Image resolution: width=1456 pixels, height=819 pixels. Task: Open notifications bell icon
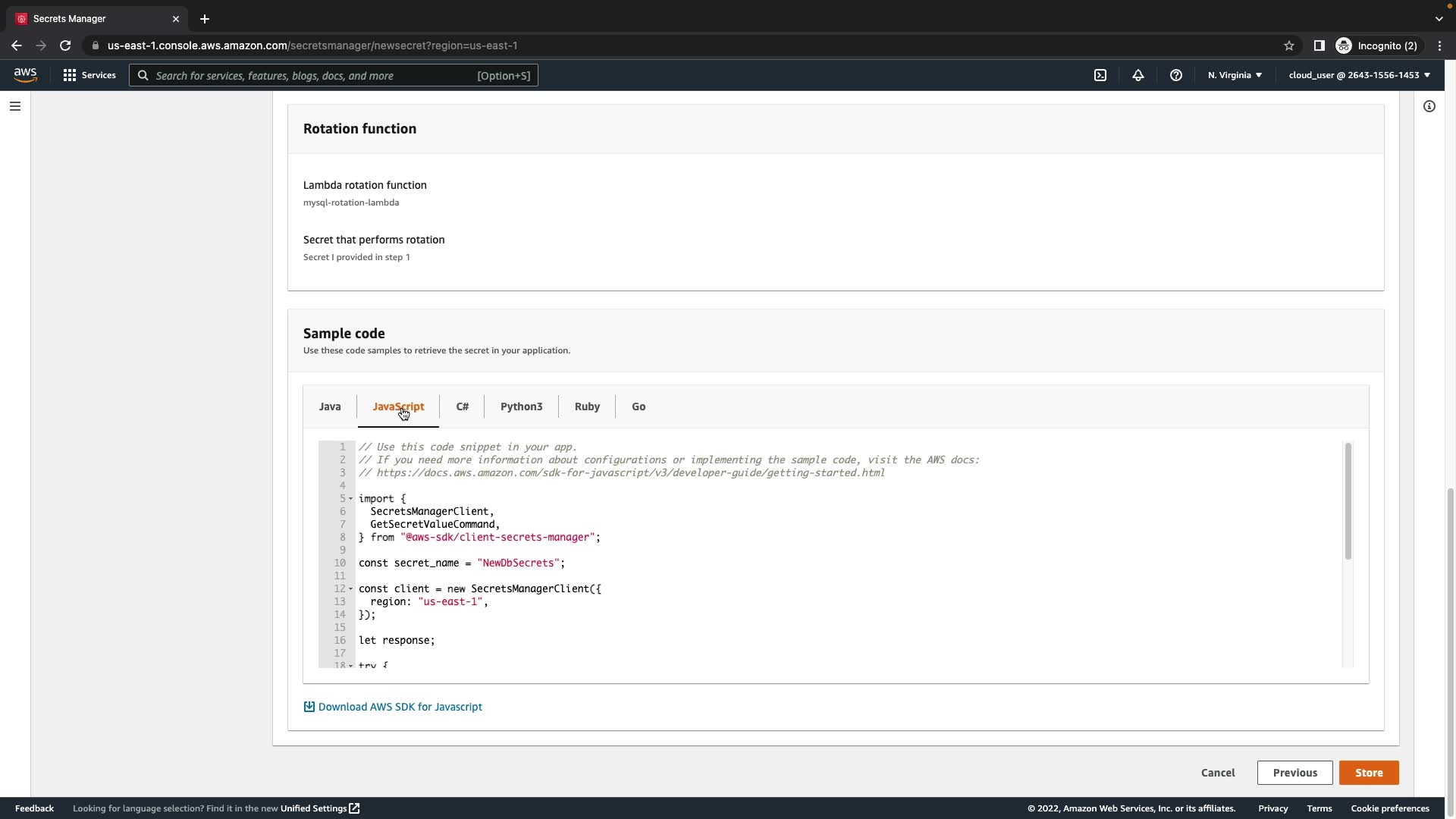1138,75
